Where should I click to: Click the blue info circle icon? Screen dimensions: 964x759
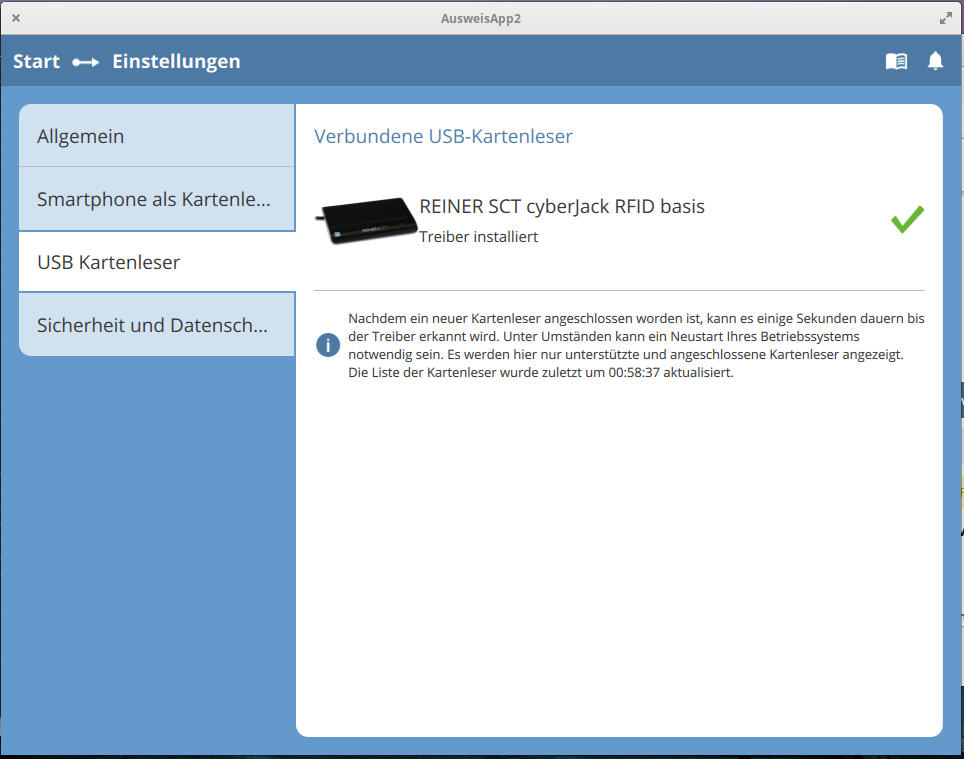pos(328,345)
